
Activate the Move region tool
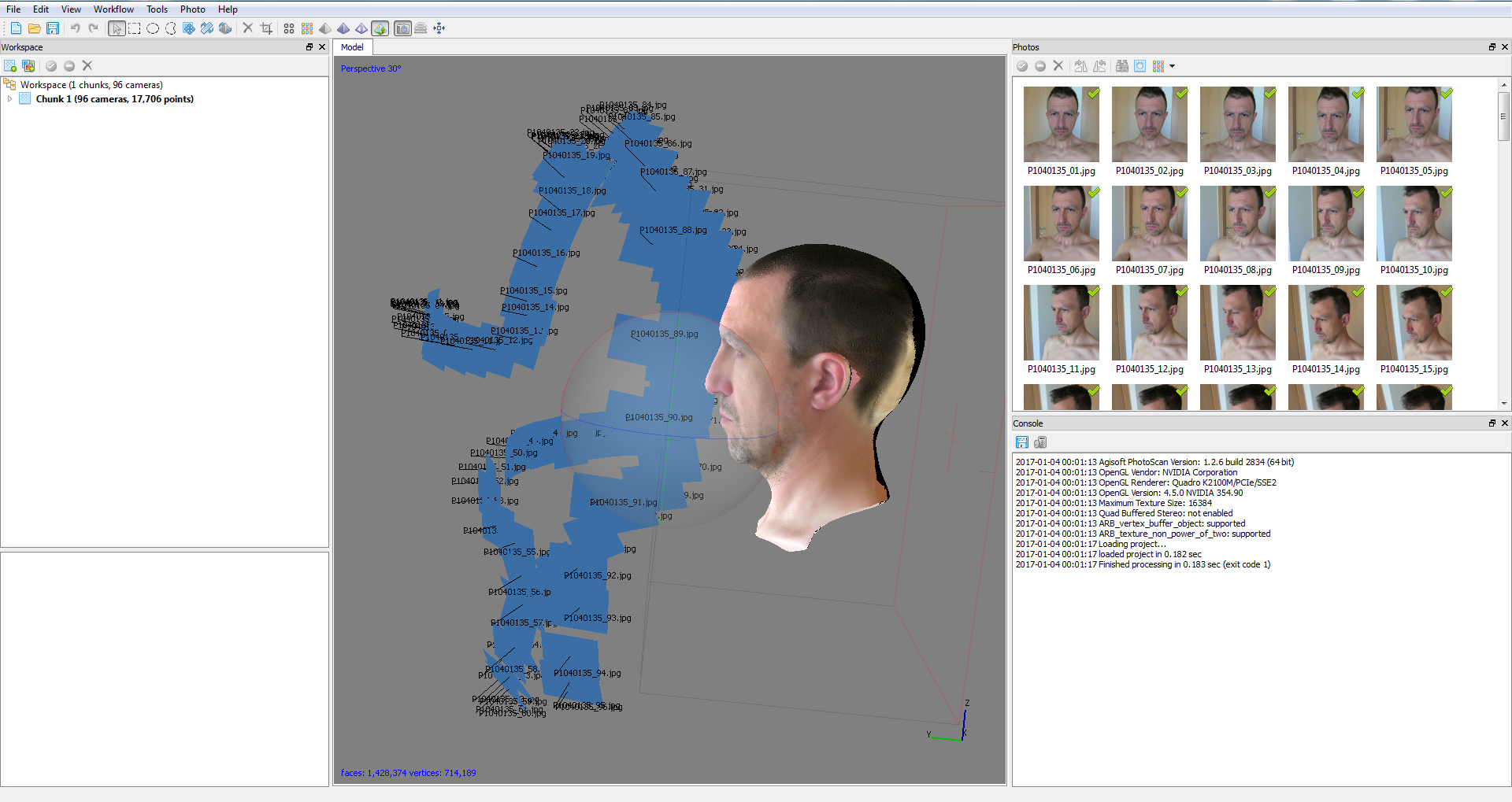[x=189, y=28]
